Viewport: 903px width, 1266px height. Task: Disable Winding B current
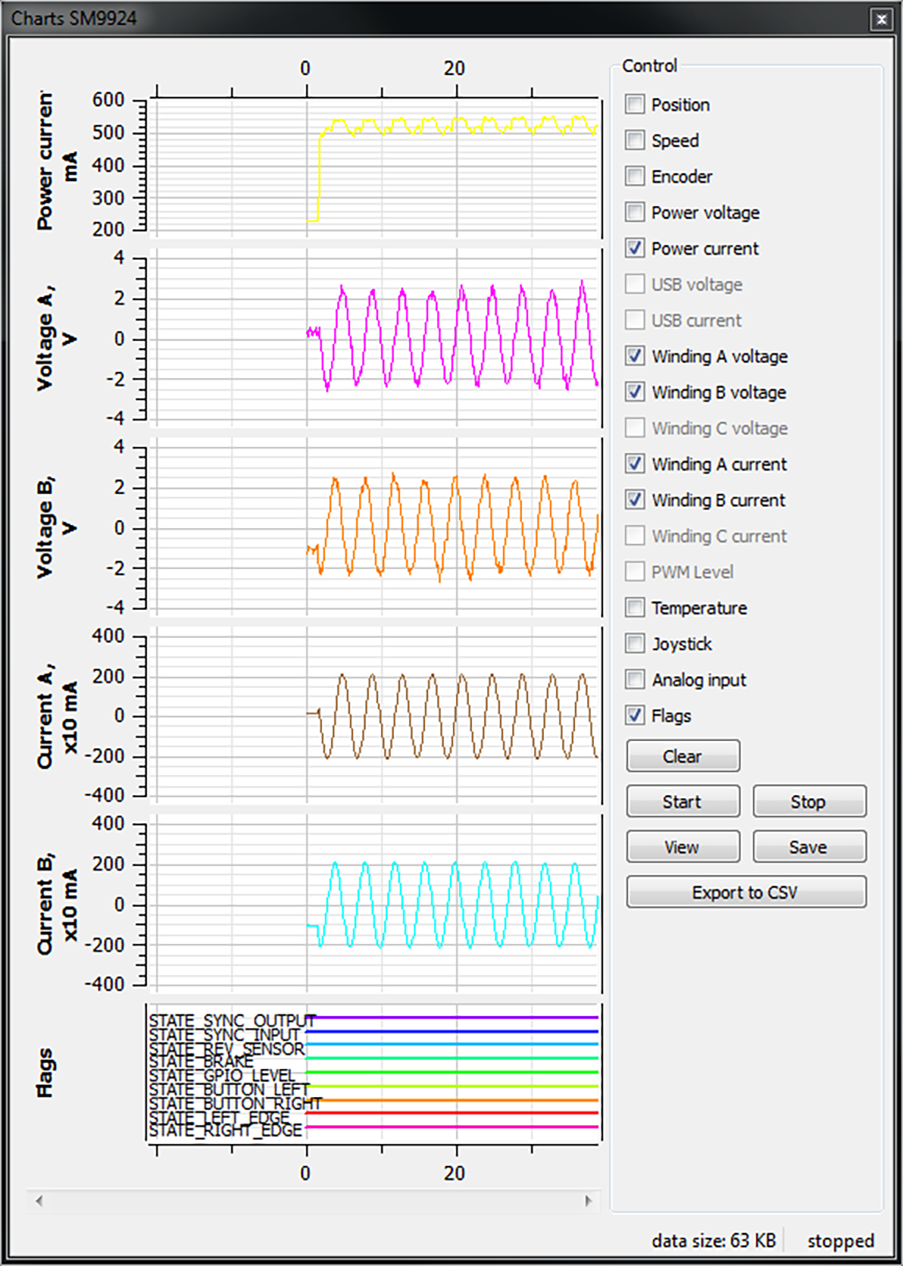[634, 500]
